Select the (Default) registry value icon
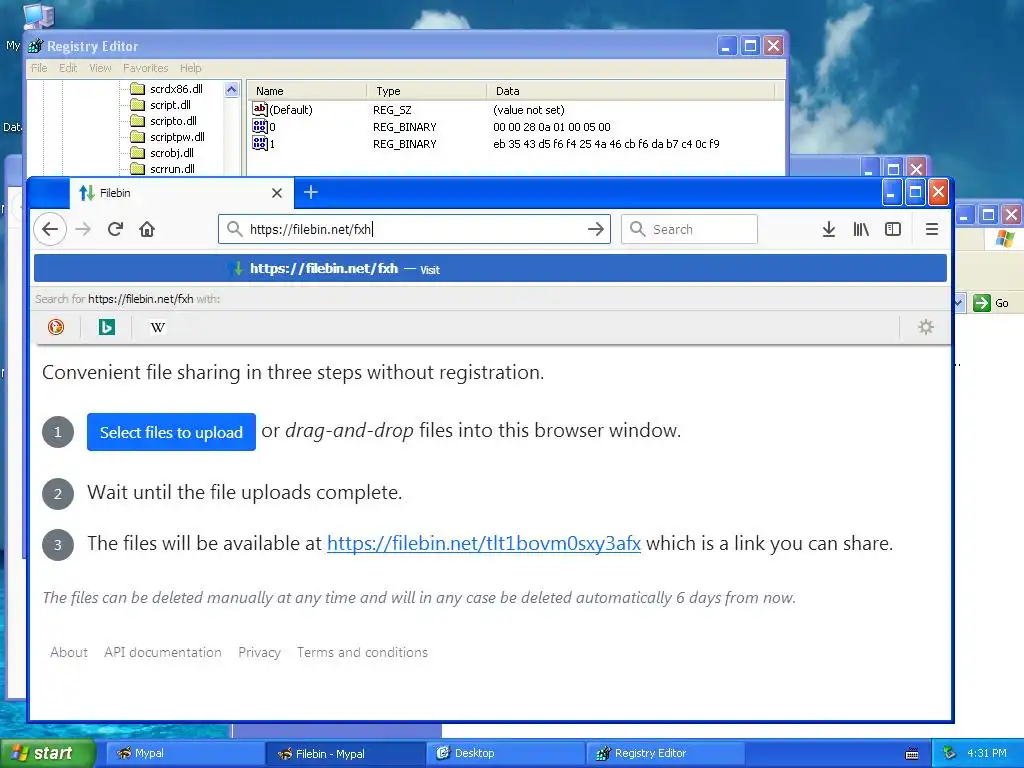The height and width of the screenshot is (768, 1024). (x=260, y=109)
